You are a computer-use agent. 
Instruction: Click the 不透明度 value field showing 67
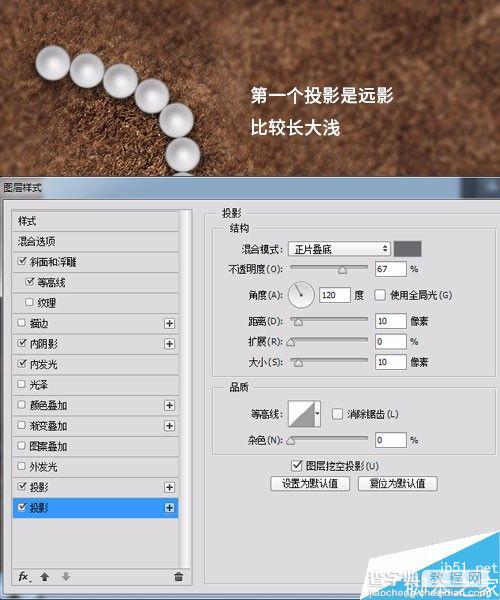coord(390,269)
